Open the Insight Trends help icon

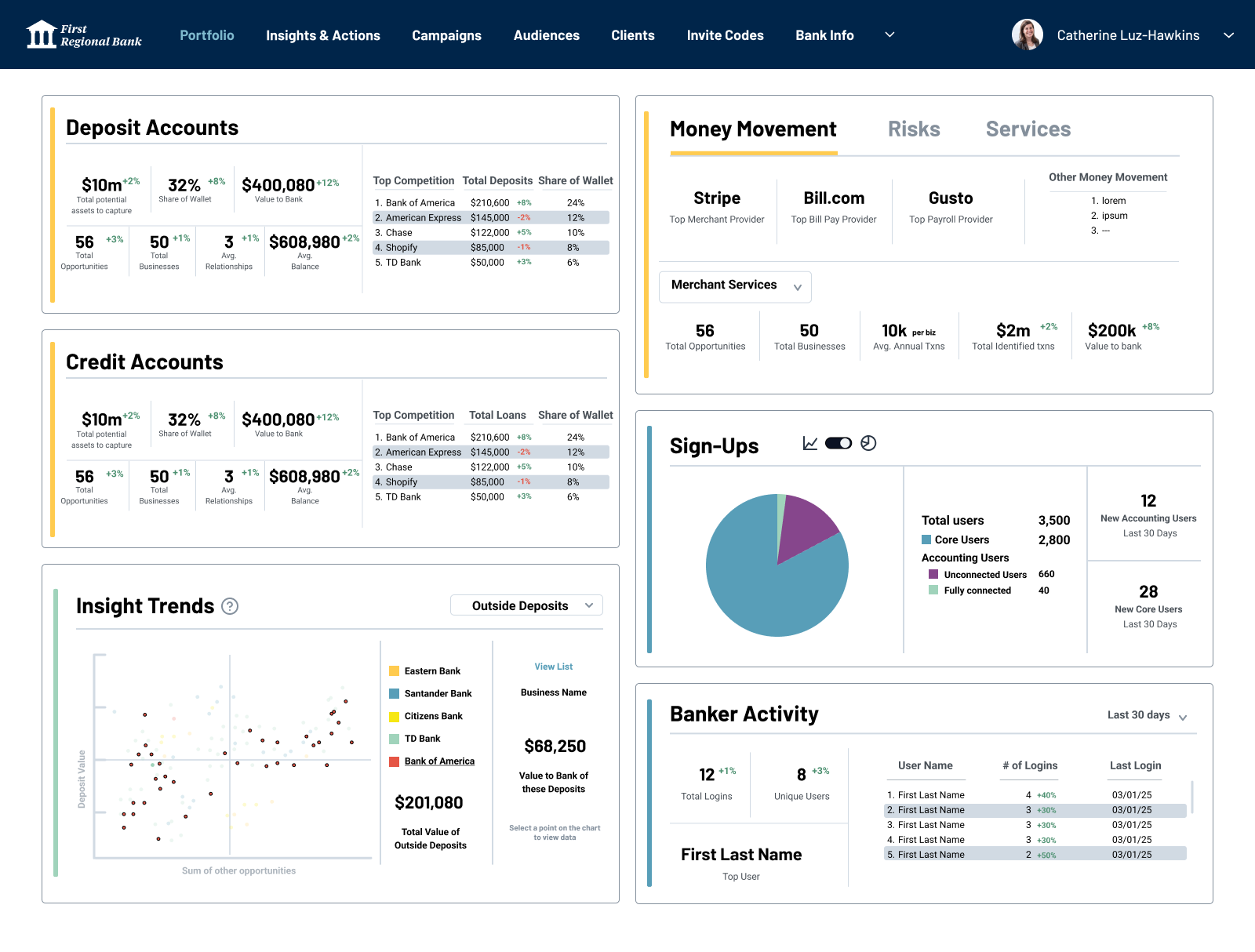(230, 606)
